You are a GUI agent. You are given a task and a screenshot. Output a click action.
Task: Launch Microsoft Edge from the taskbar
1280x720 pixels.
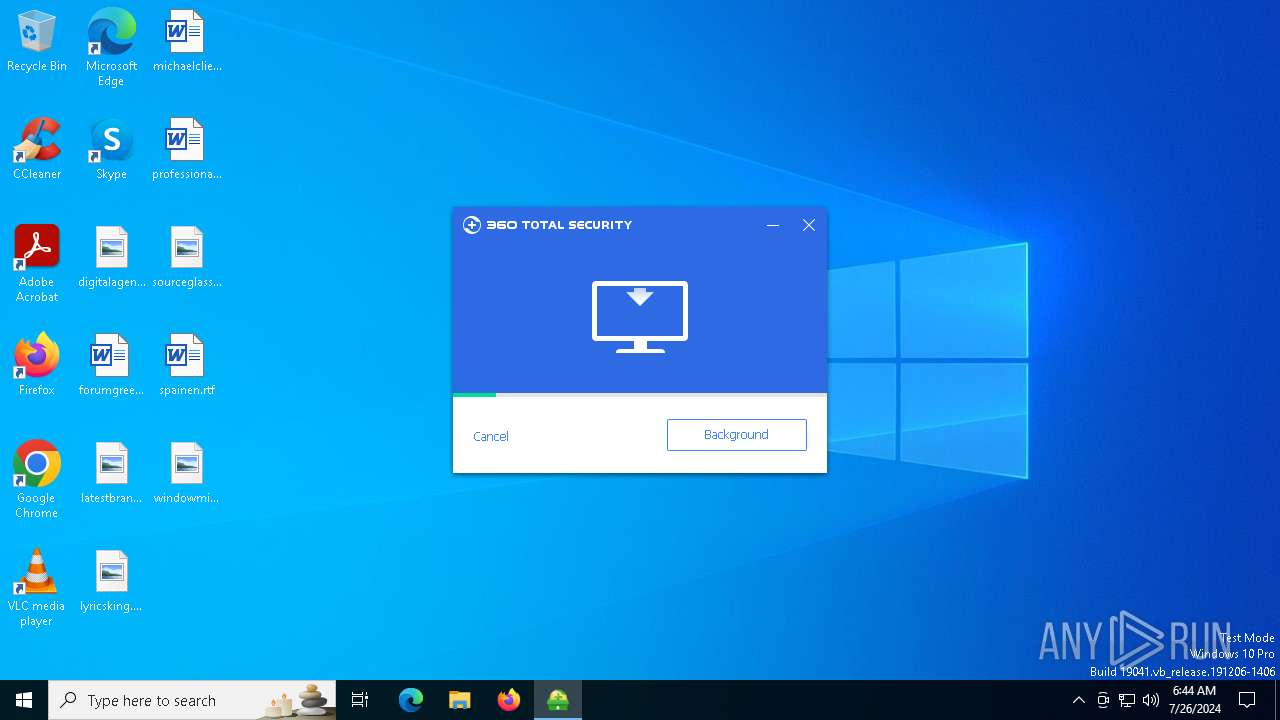point(411,700)
